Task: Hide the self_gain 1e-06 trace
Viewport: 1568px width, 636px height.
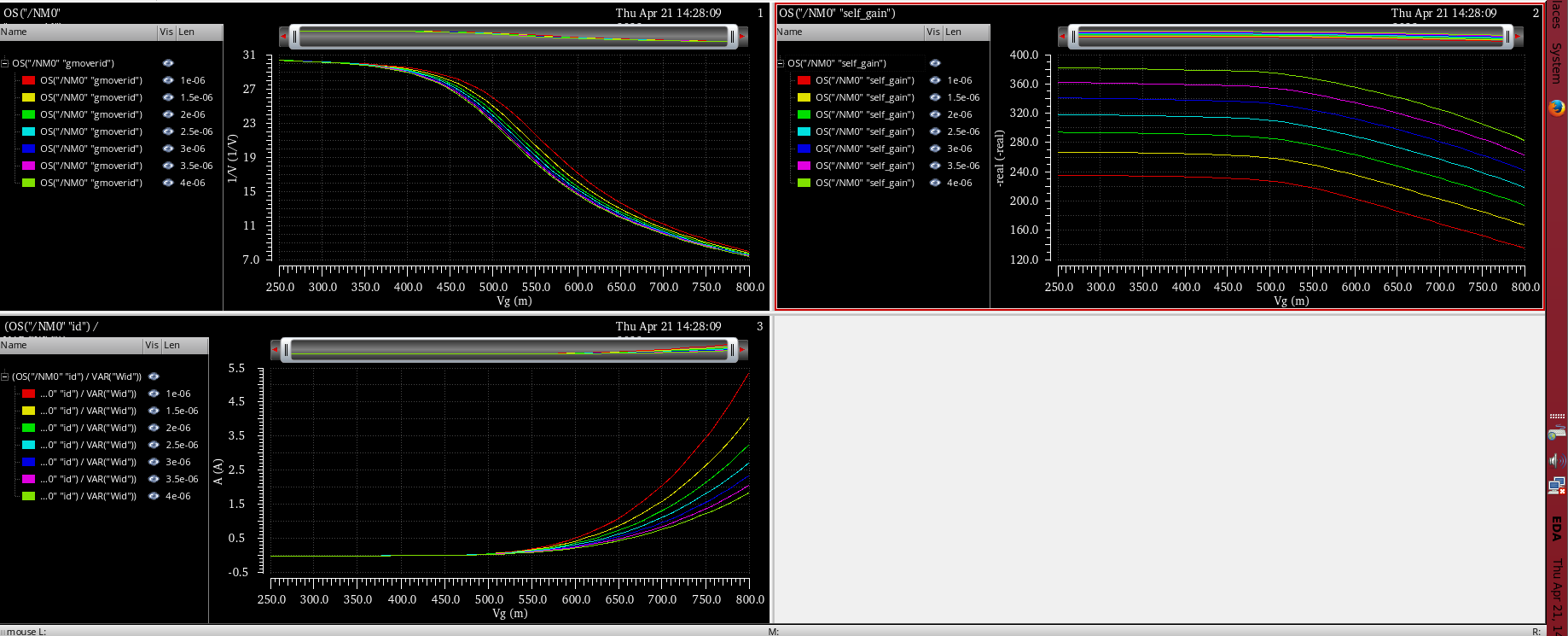Action: point(935,80)
